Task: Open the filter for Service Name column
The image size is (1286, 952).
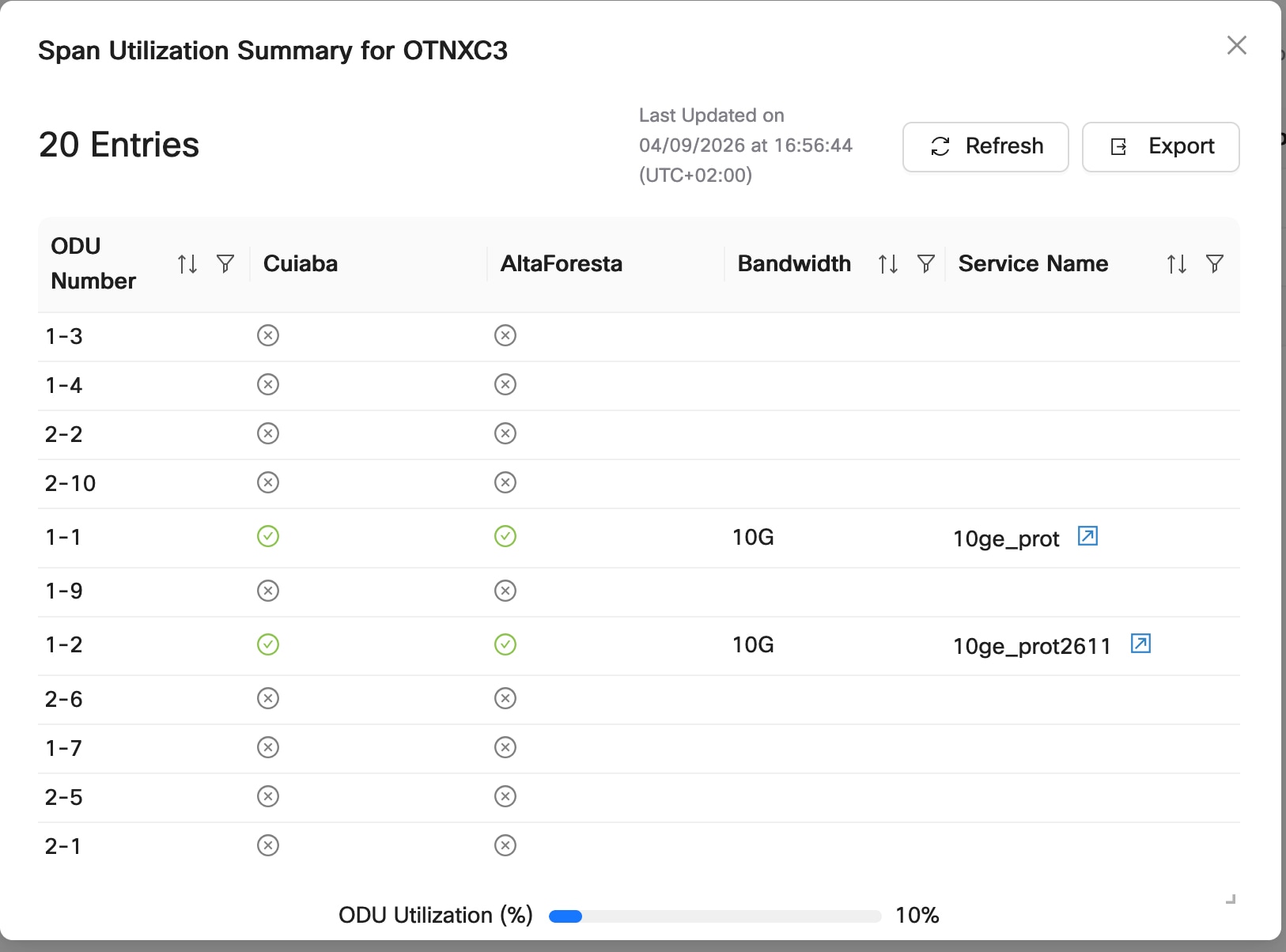Action: (x=1216, y=263)
